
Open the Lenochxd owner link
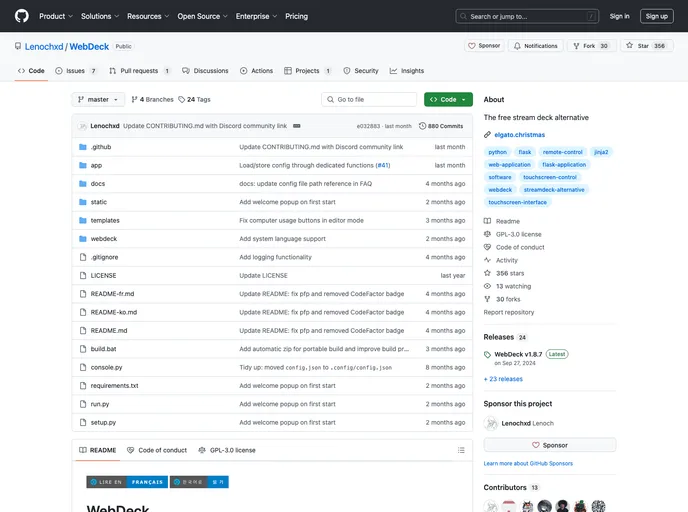pos(44,47)
